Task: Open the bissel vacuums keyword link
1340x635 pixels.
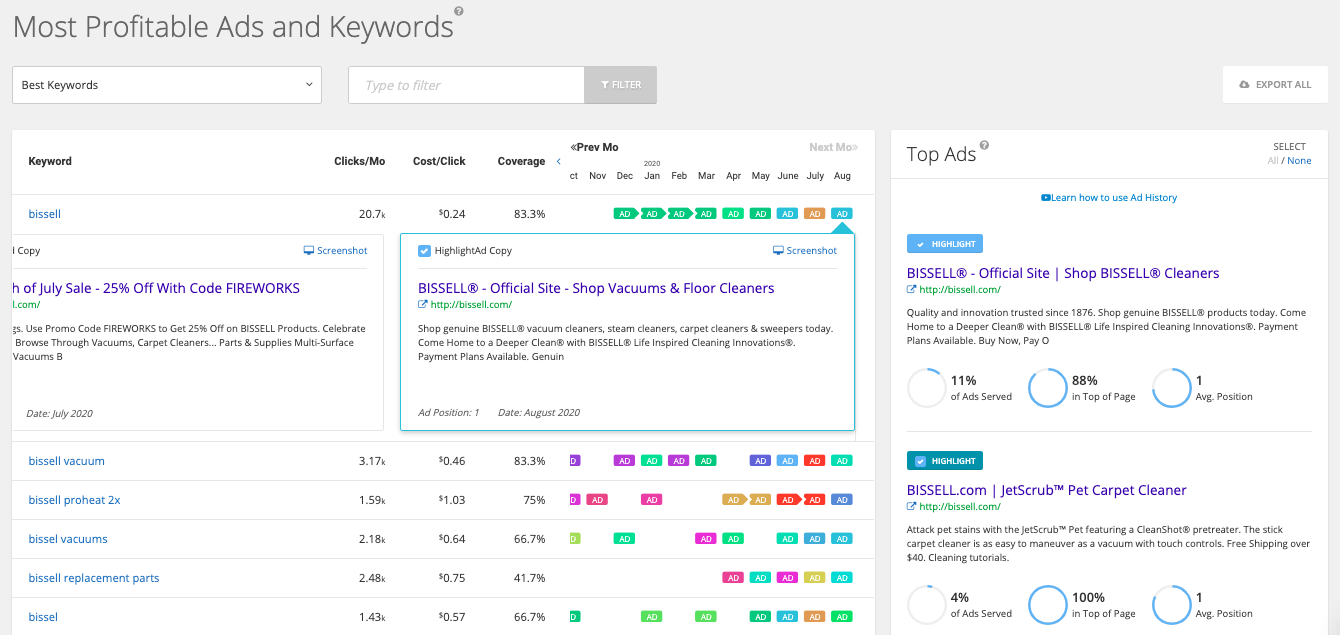Action: click(68, 539)
